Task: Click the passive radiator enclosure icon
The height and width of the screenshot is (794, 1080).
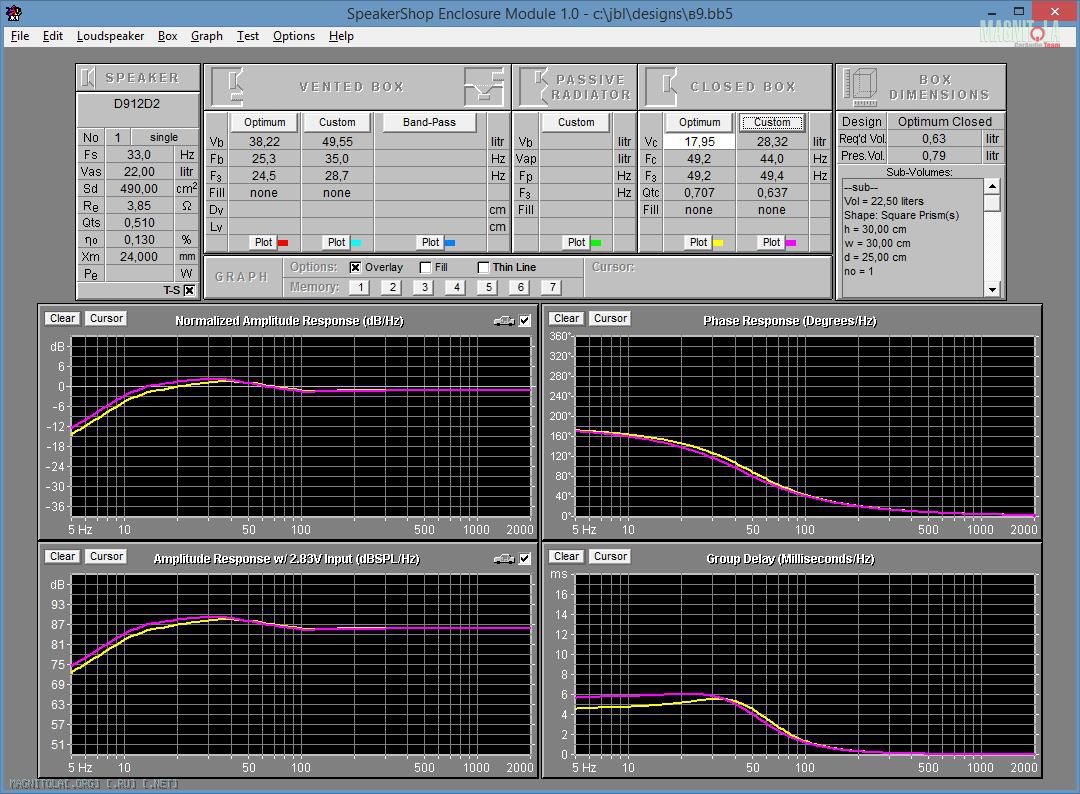Action: point(534,87)
